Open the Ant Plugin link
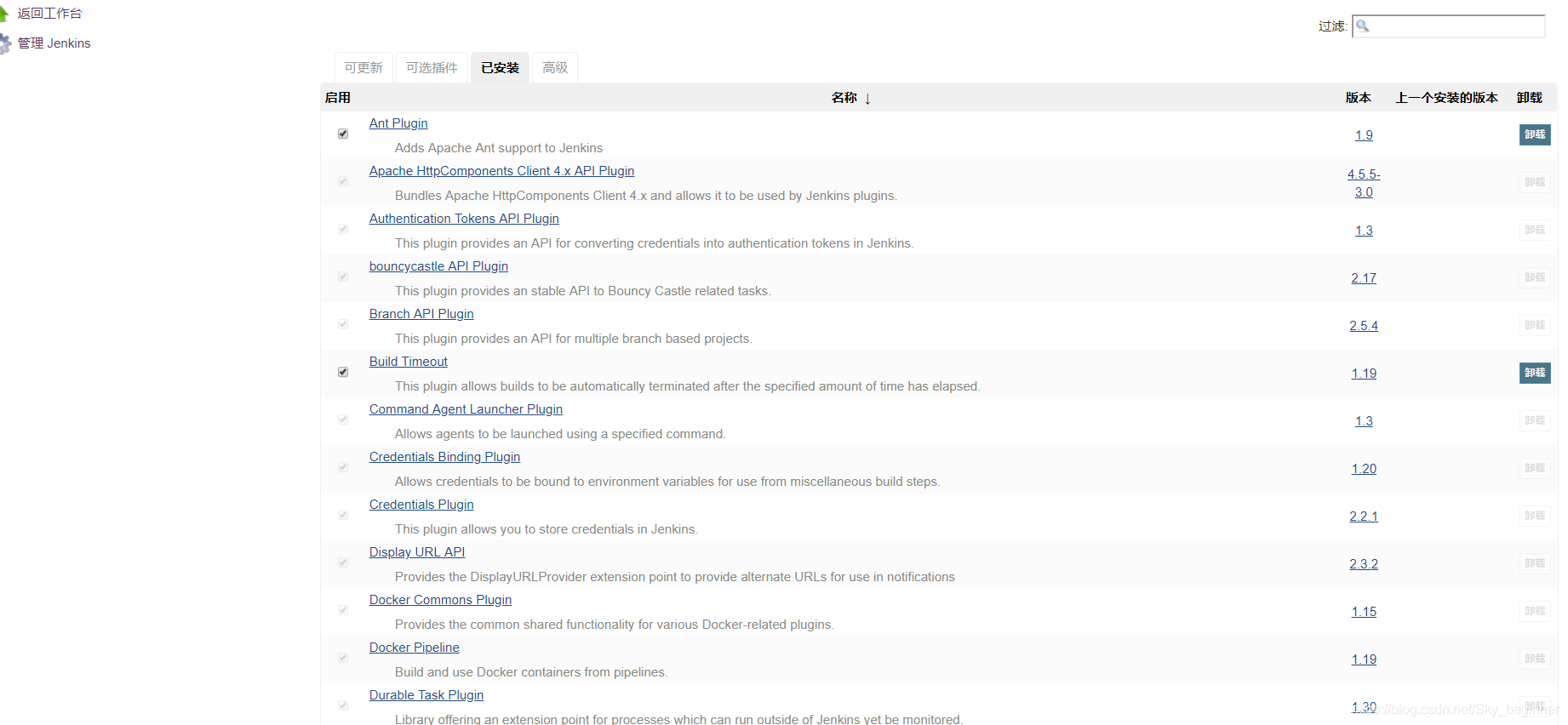The image size is (1568, 725). click(x=398, y=123)
